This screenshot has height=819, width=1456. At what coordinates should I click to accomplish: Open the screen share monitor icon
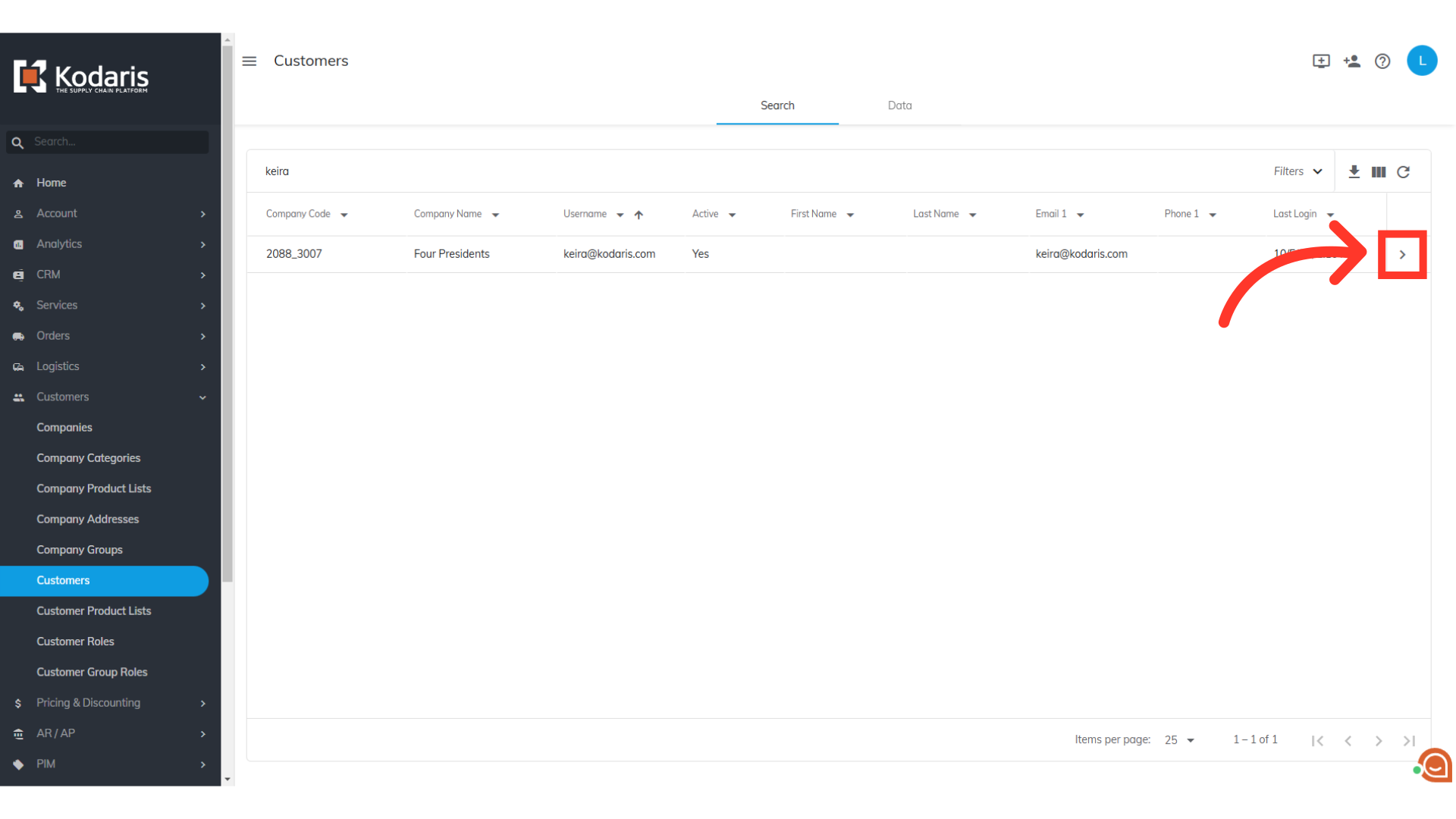(x=1321, y=61)
